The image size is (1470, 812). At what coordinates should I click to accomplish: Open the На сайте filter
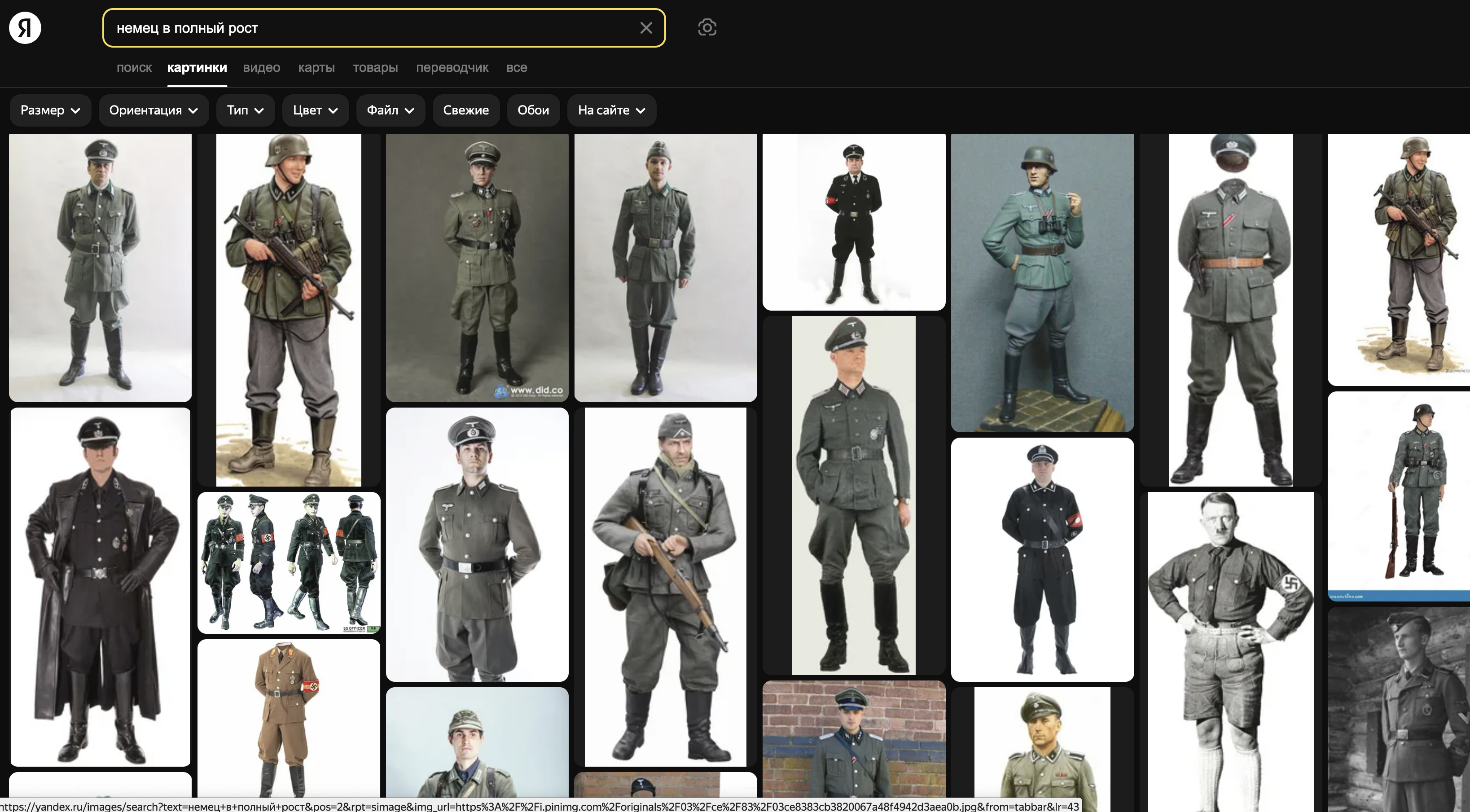[611, 110]
